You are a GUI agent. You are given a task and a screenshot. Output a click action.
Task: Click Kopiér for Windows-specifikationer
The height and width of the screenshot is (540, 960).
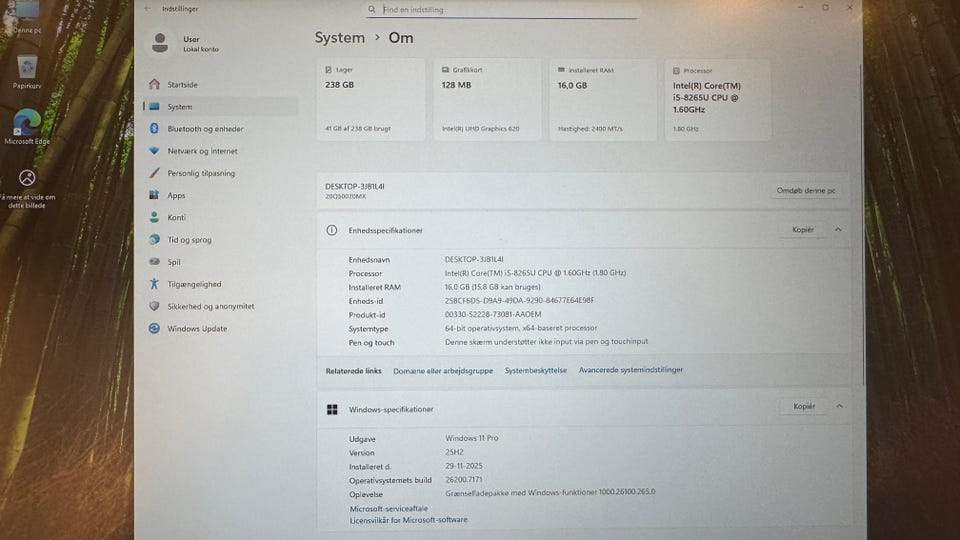(804, 406)
